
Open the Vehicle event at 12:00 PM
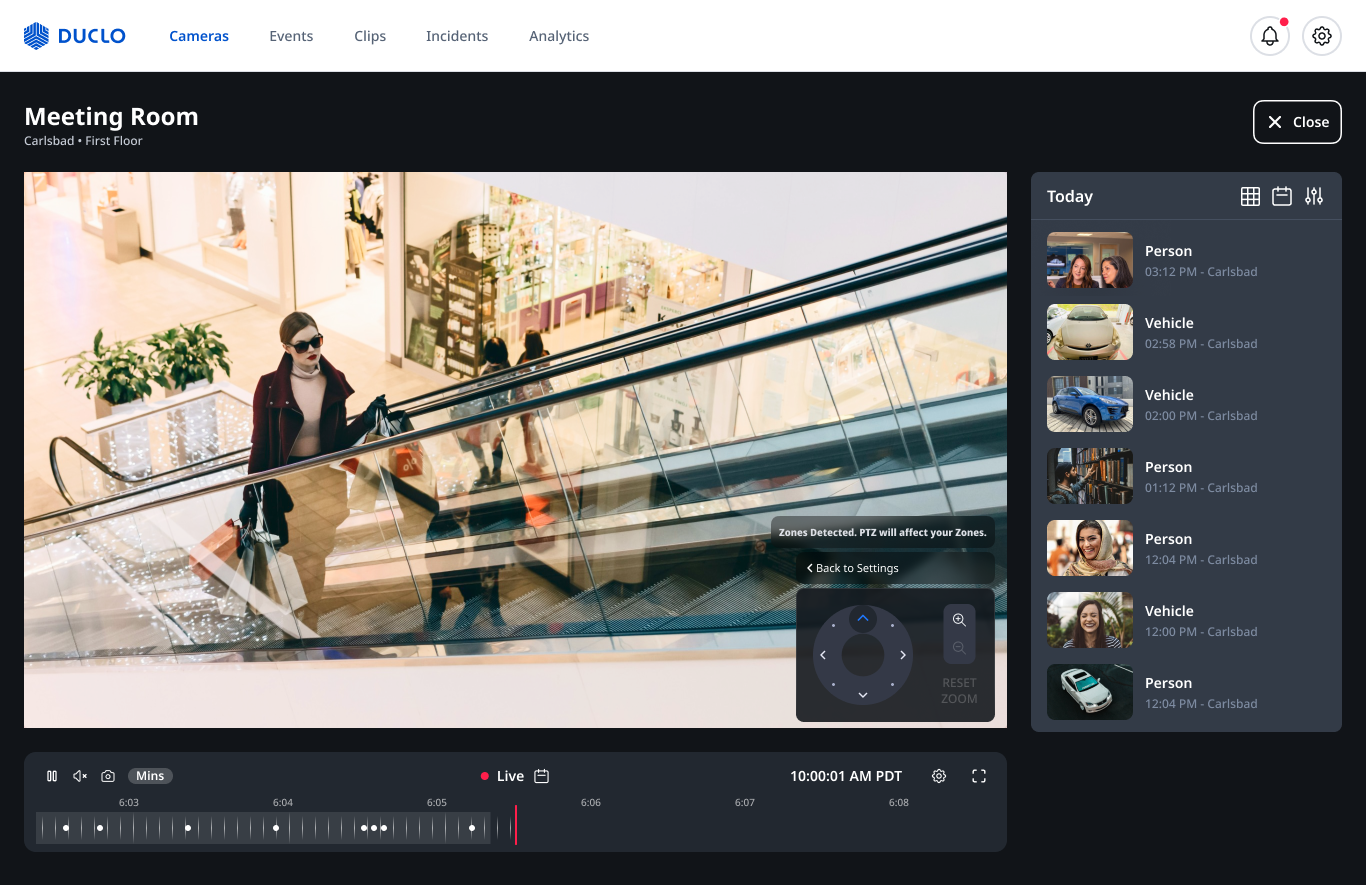(1186, 620)
